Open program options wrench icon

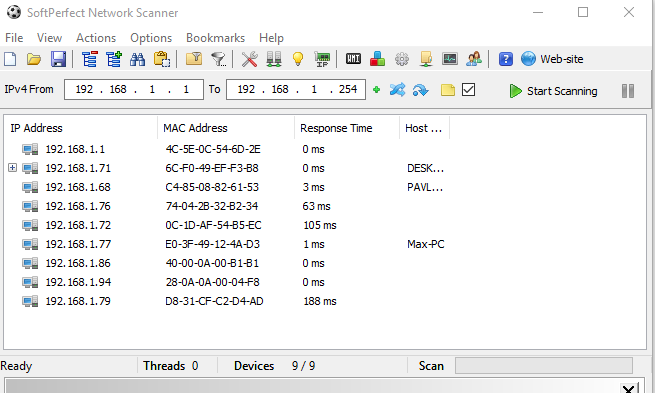[x=249, y=59]
